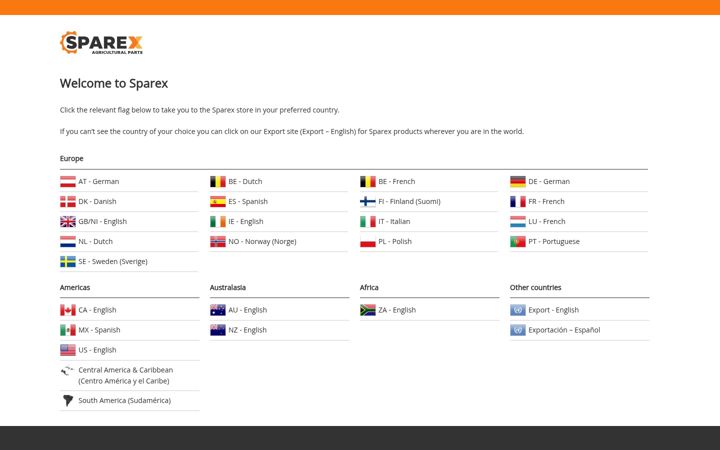
Task: Visit the FR - French store link
Action: click(546, 202)
